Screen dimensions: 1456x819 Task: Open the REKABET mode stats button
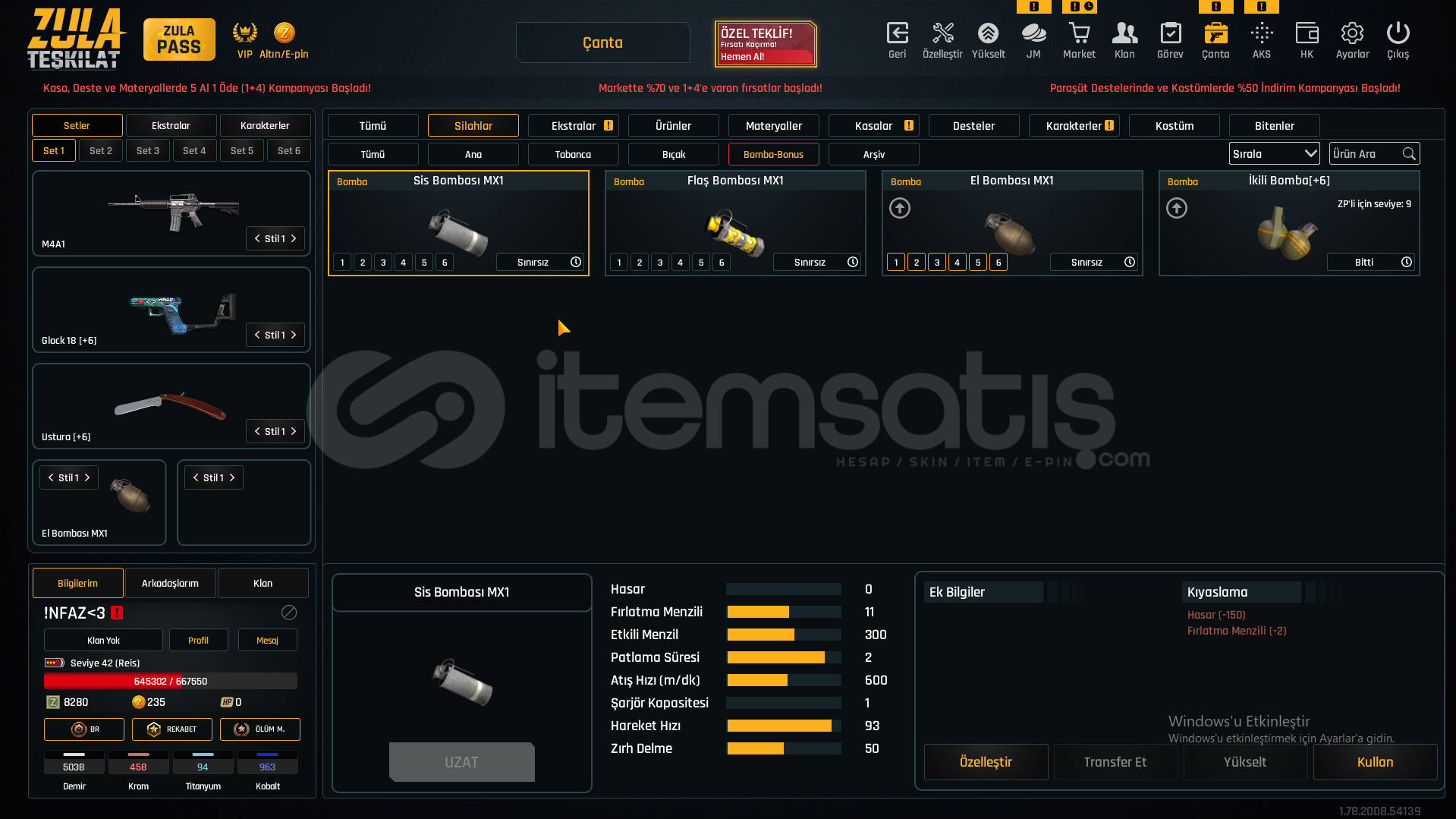[171, 729]
